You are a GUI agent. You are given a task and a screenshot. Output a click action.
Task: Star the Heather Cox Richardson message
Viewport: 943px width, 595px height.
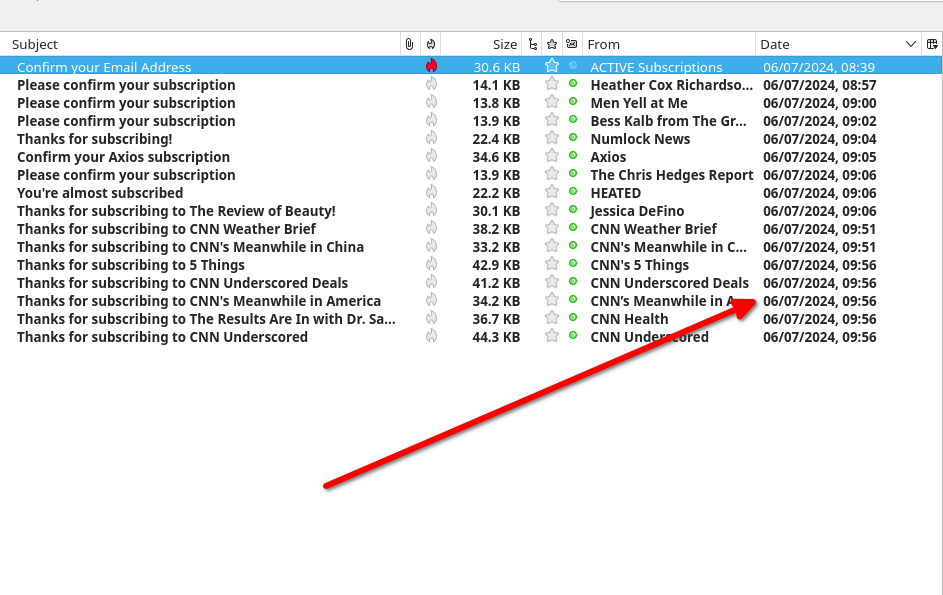(552, 84)
